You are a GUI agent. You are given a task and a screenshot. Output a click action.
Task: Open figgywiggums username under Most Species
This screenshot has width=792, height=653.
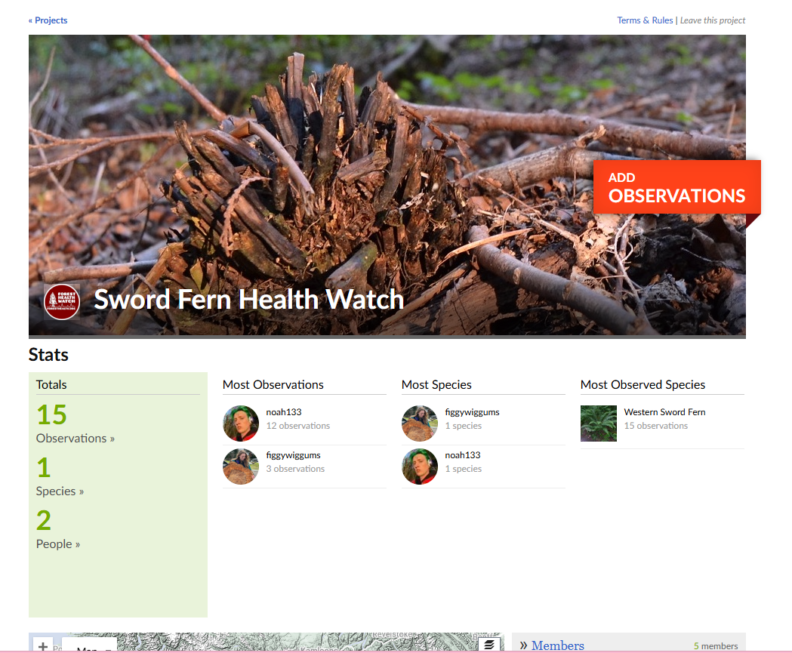click(472, 412)
